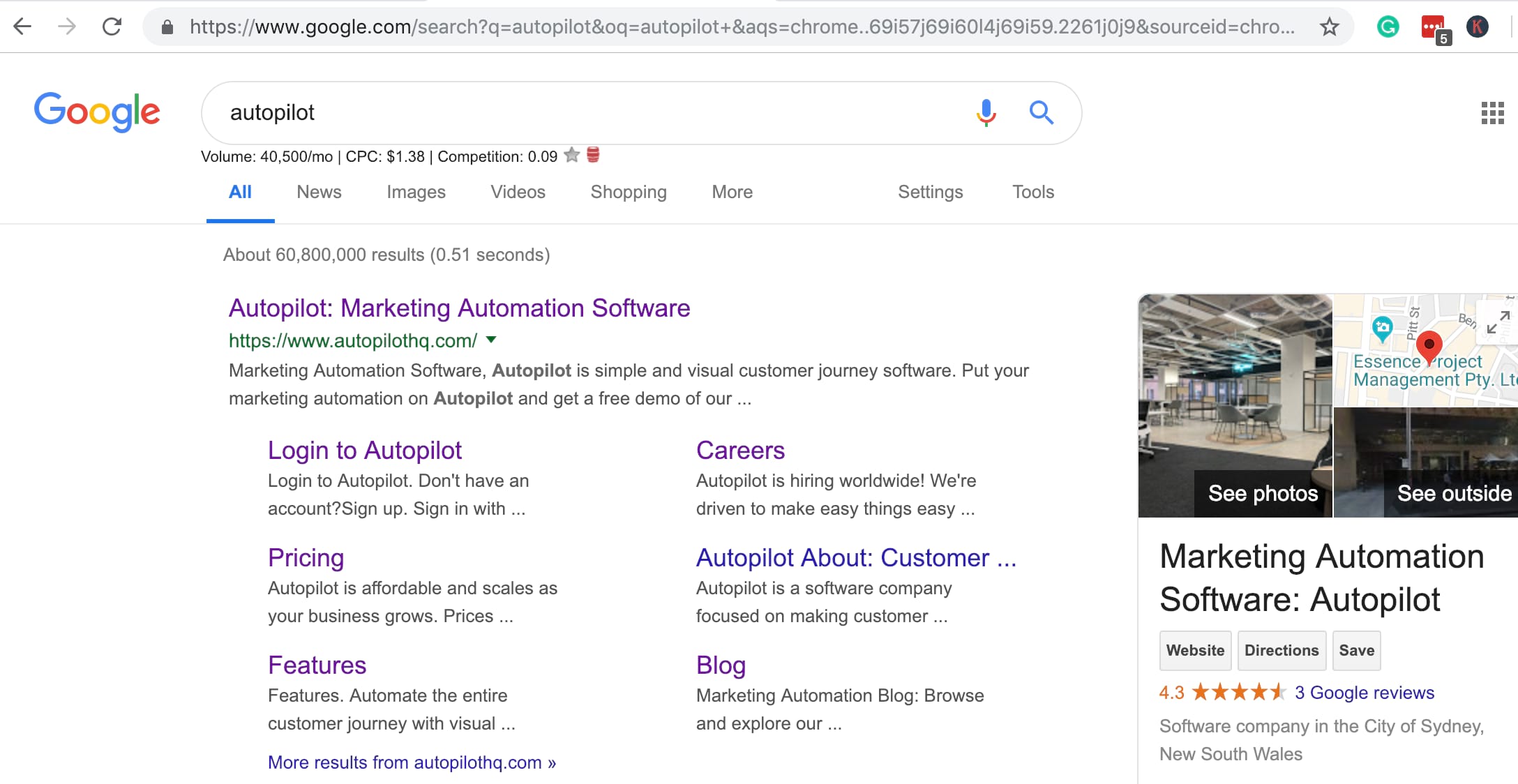Bookmark this page with the star icon
The height and width of the screenshot is (784, 1518).
(x=1329, y=27)
